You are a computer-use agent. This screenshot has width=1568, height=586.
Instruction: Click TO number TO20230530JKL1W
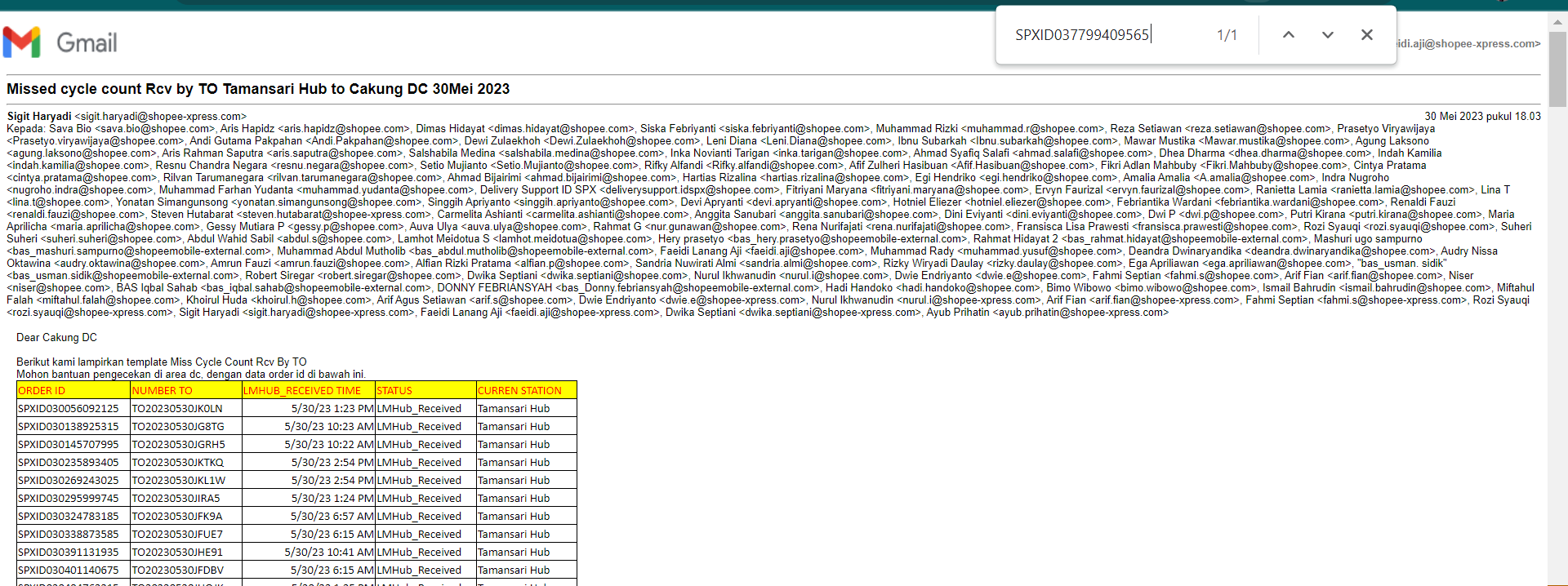179,481
